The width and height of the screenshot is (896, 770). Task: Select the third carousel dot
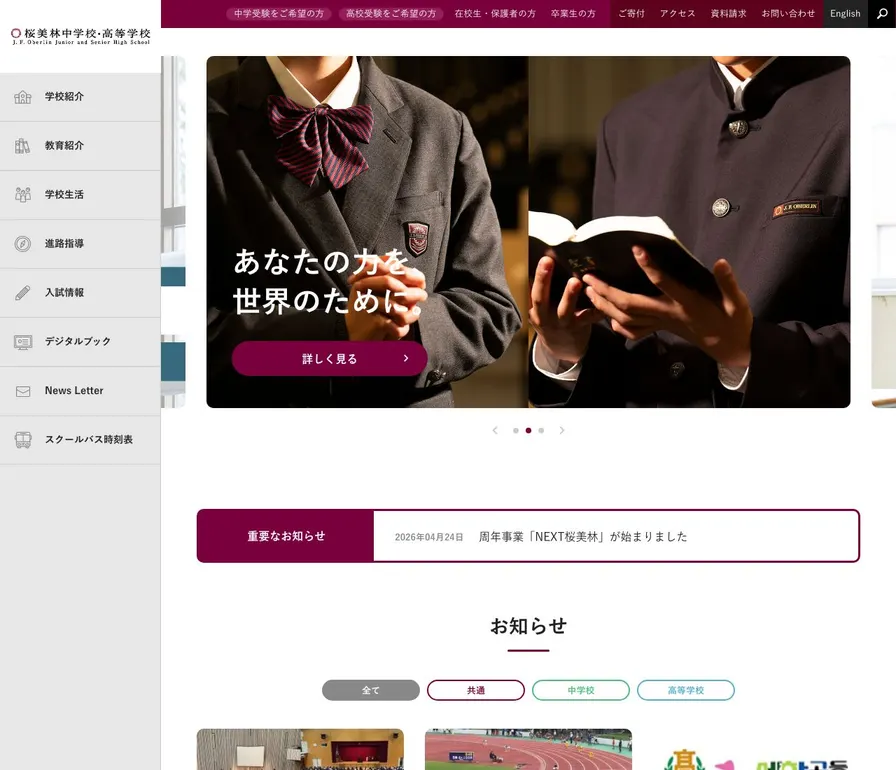[541, 431]
